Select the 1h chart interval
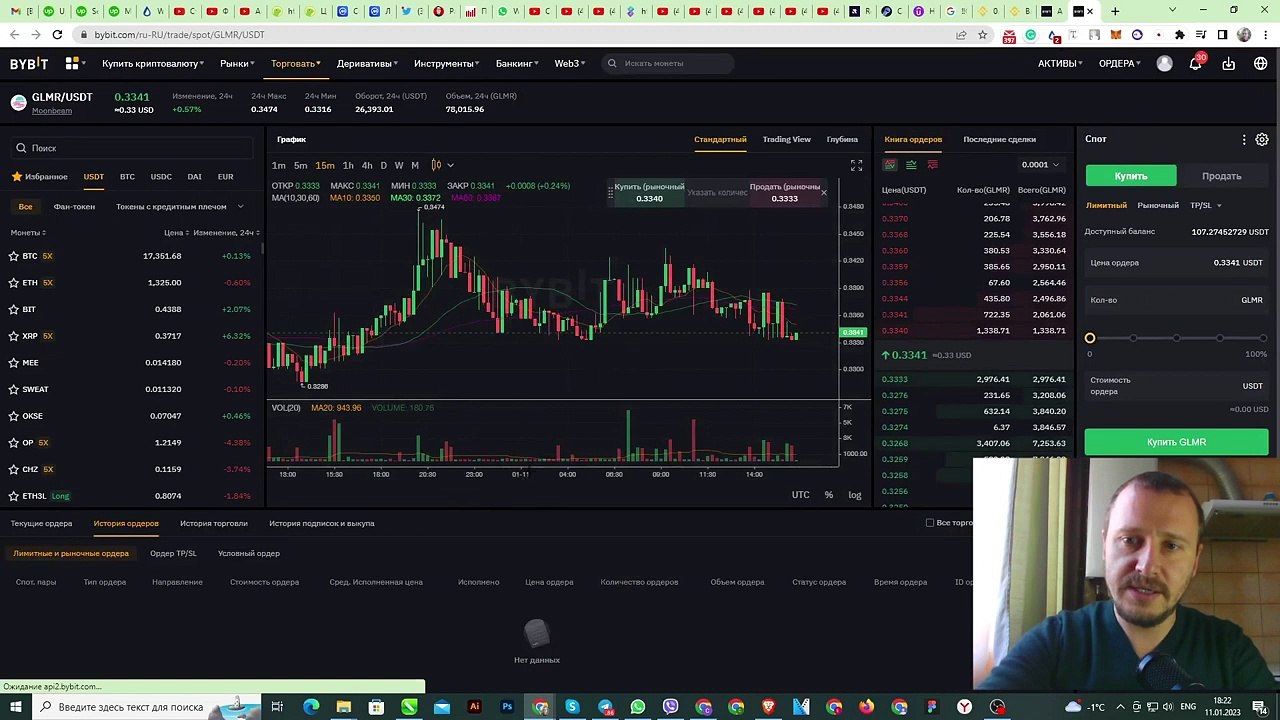1280x720 pixels. (x=348, y=165)
